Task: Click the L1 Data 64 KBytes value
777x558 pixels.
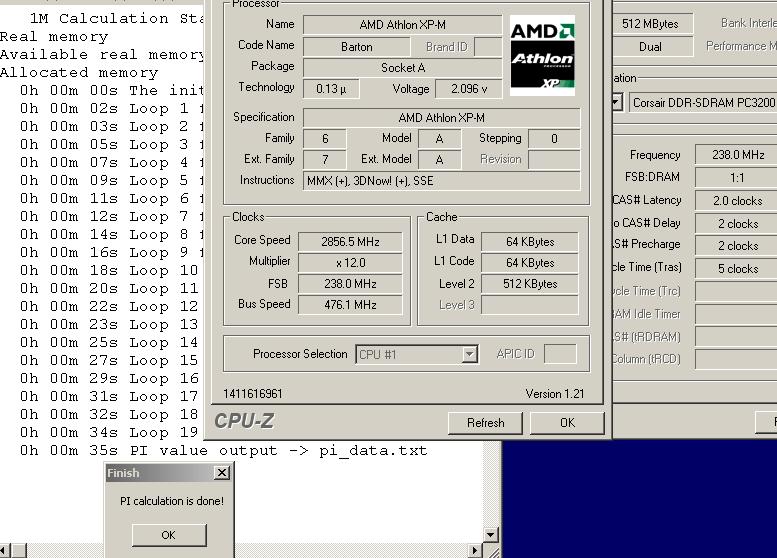Action: [530, 242]
